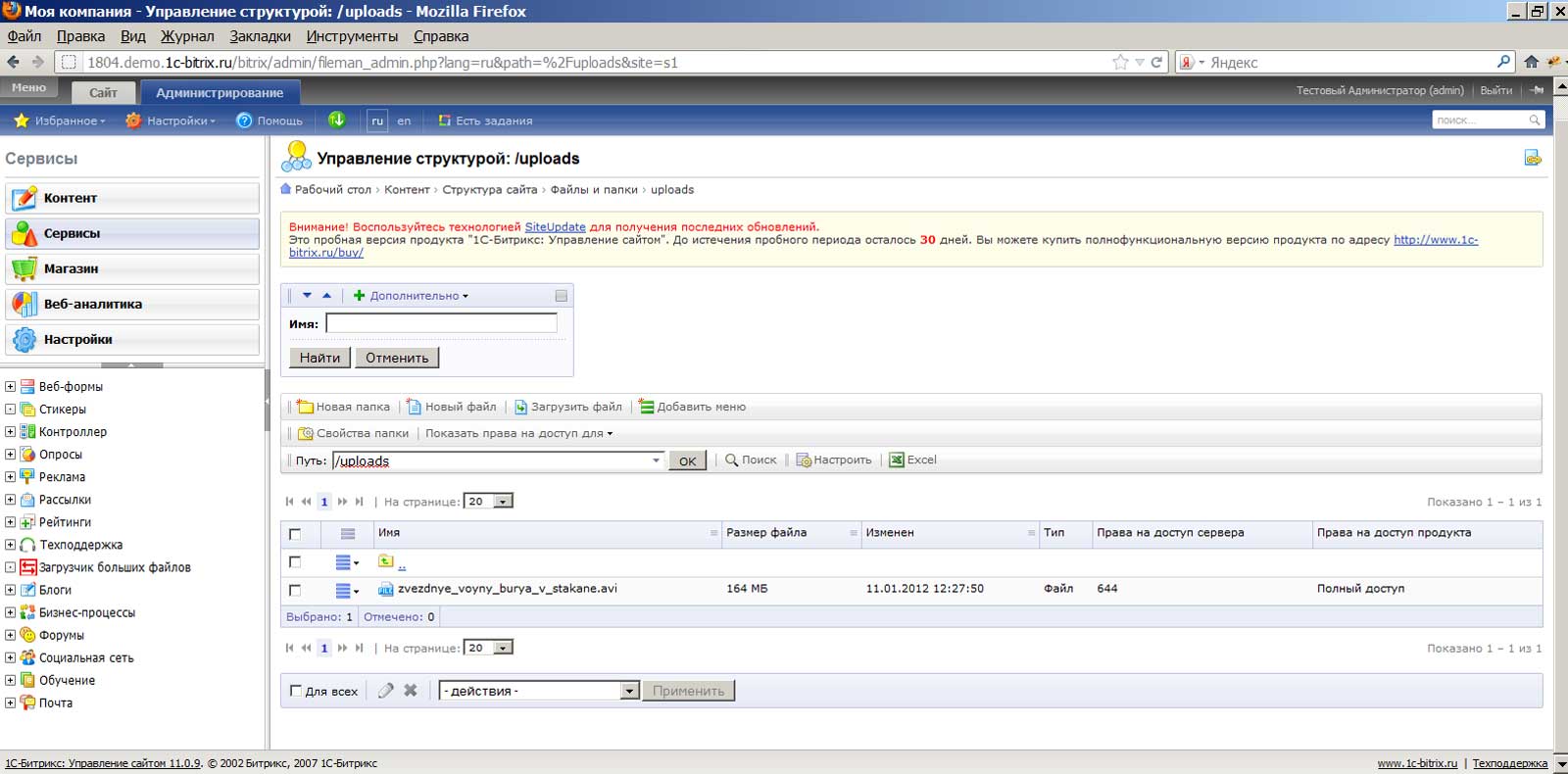Image resolution: width=1568 pixels, height=774 pixels.
Task: Click the green update arrow icon in toolbar
Action: pyautogui.click(x=336, y=121)
